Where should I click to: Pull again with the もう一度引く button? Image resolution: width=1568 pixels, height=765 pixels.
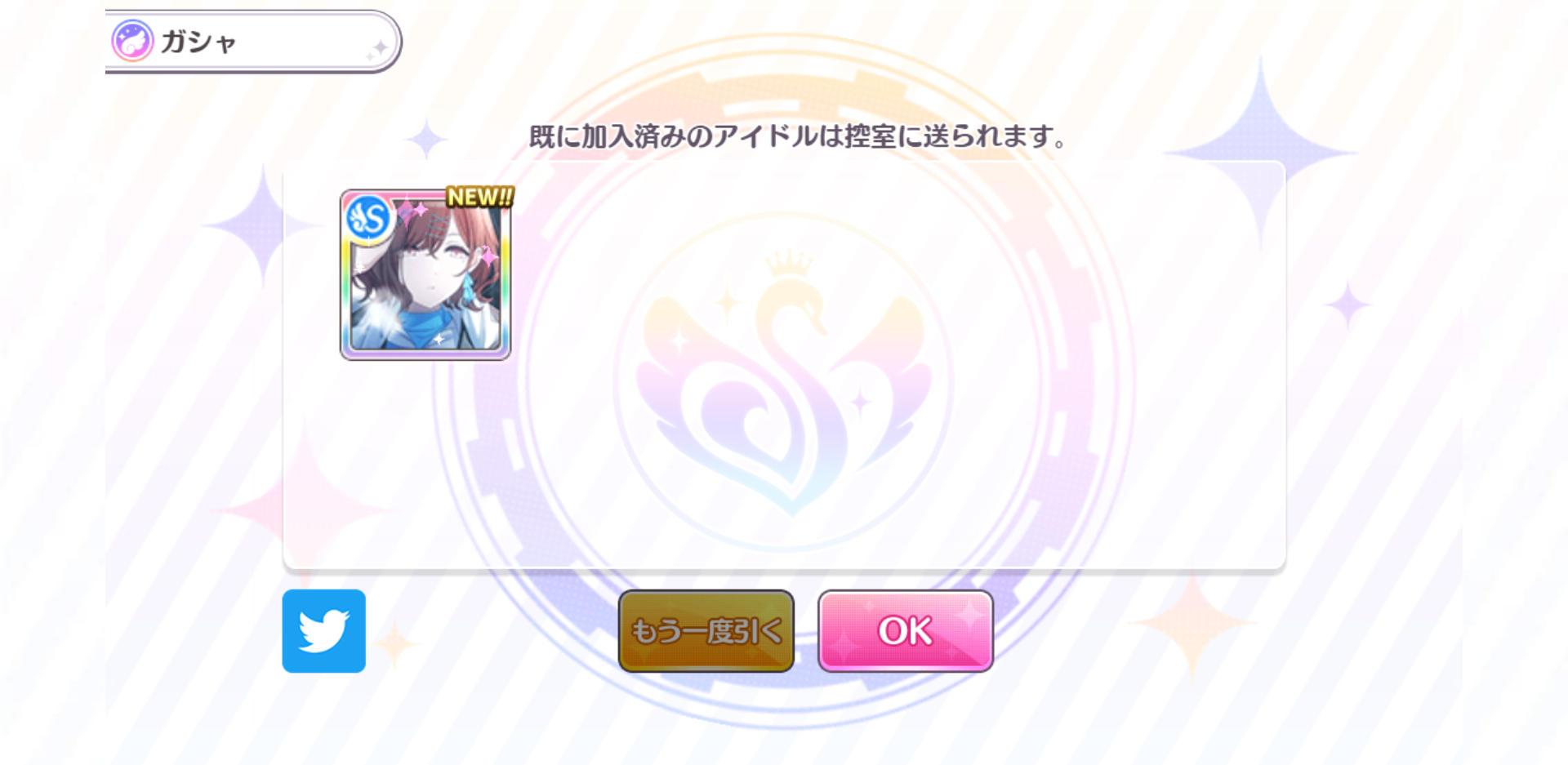point(706,630)
